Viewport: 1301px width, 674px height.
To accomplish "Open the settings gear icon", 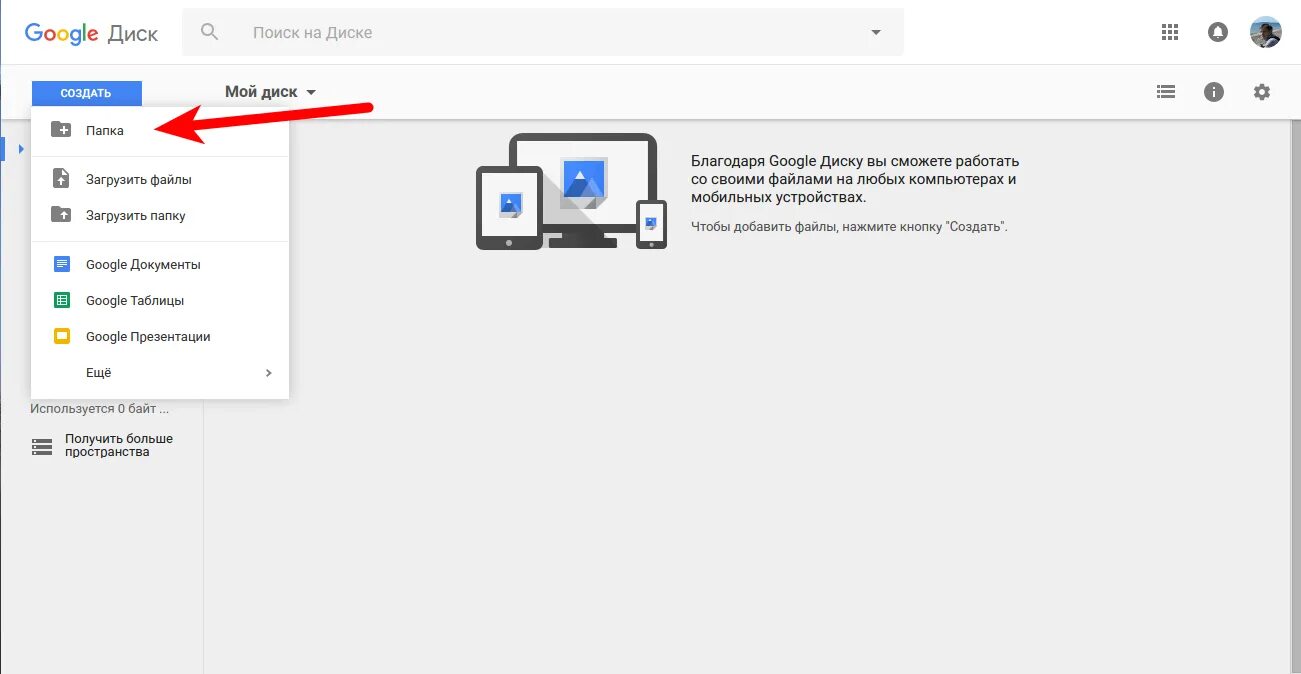I will [1262, 92].
